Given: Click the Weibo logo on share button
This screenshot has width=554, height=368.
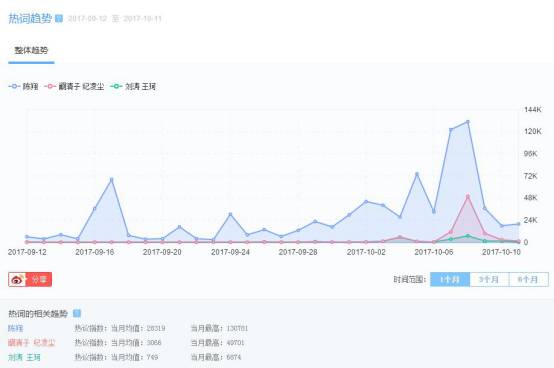Looking at the screenshot, I should pos(17,280).
